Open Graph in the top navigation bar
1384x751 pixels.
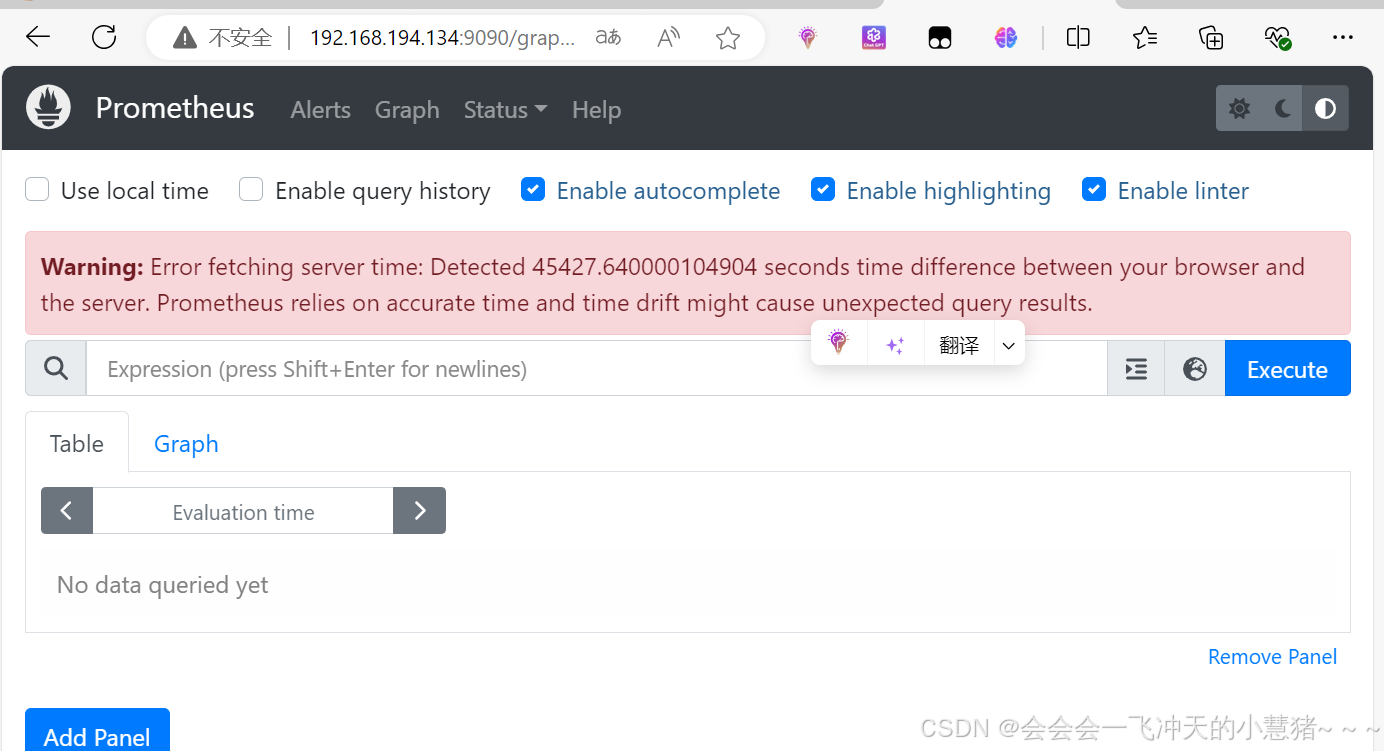pos(407,110)
